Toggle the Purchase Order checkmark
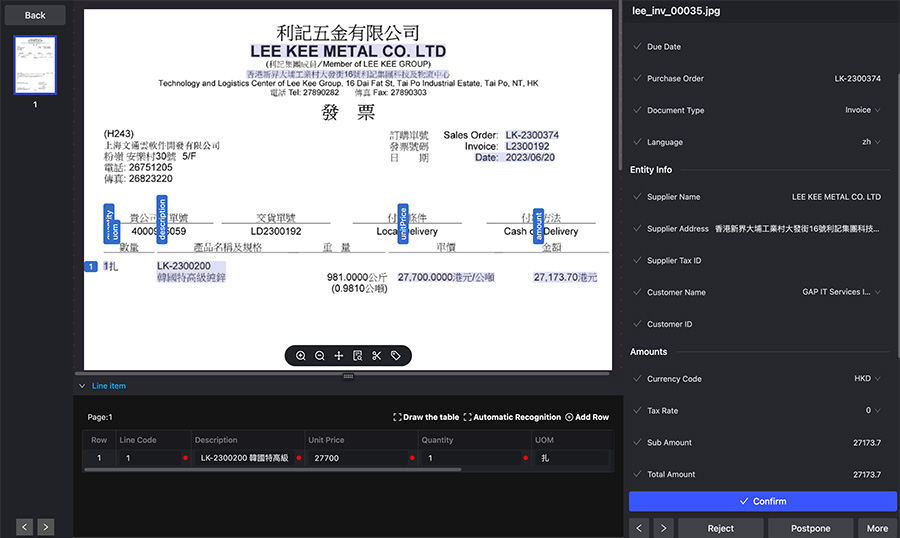 tap(637, 78)
